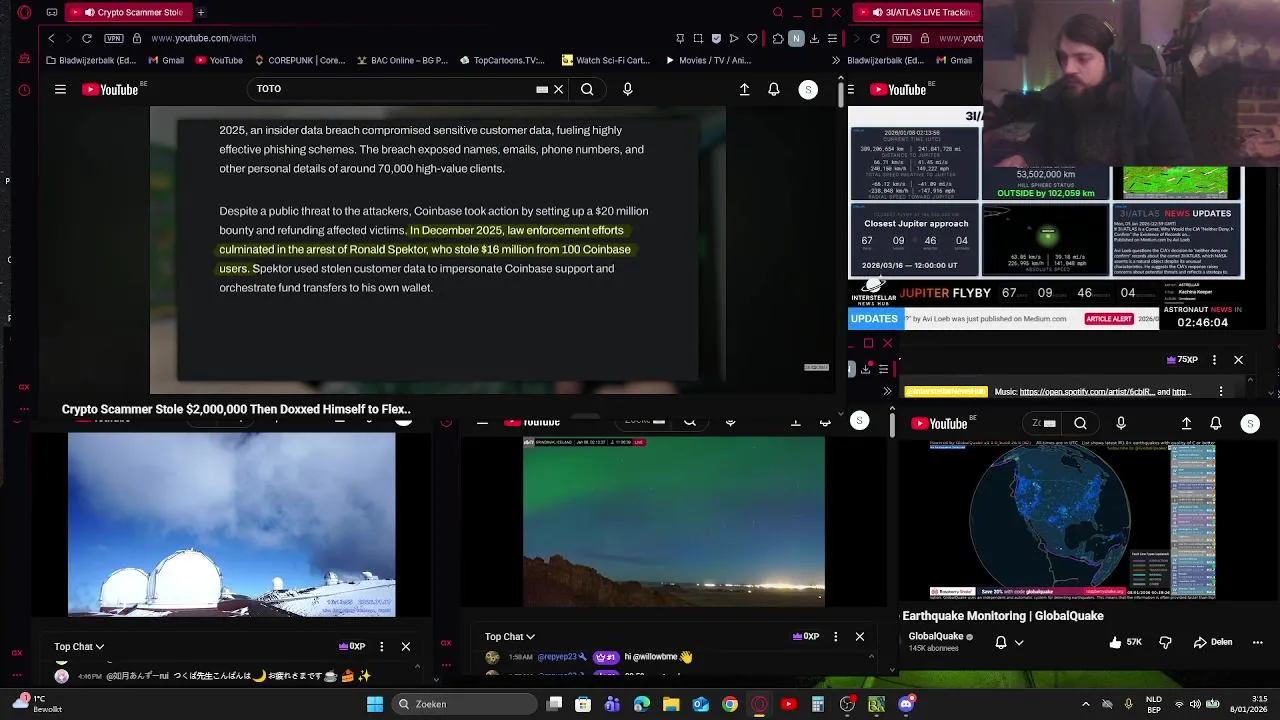Click the Crypto Scammer Stole $2,000,000 video title

coord(236,409)
